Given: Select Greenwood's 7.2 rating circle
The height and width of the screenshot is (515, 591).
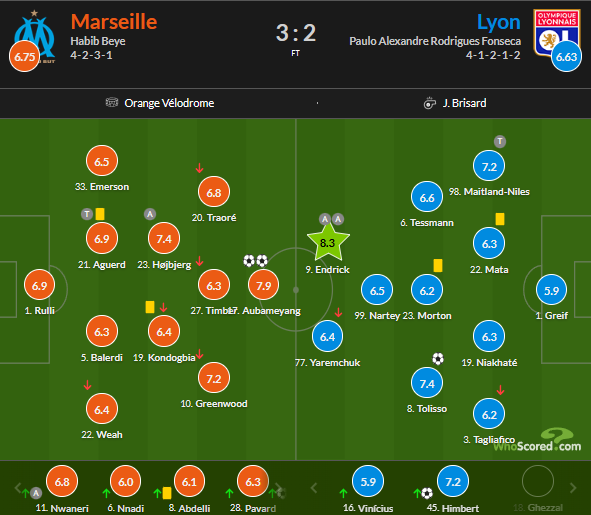Looking at the screenshot, I should point(214,378).
